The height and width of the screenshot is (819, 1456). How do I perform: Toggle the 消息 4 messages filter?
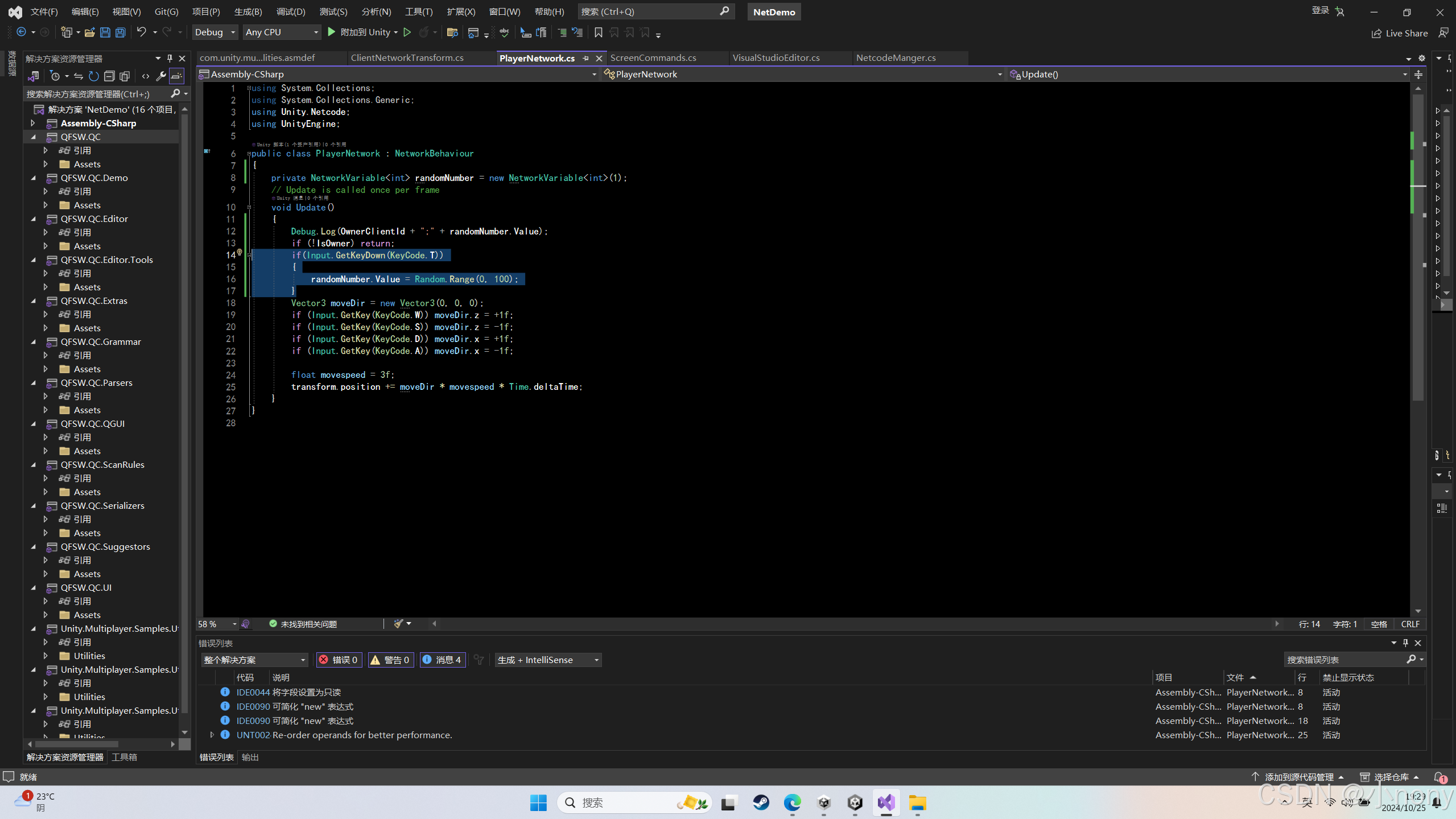tap(443, 660)
